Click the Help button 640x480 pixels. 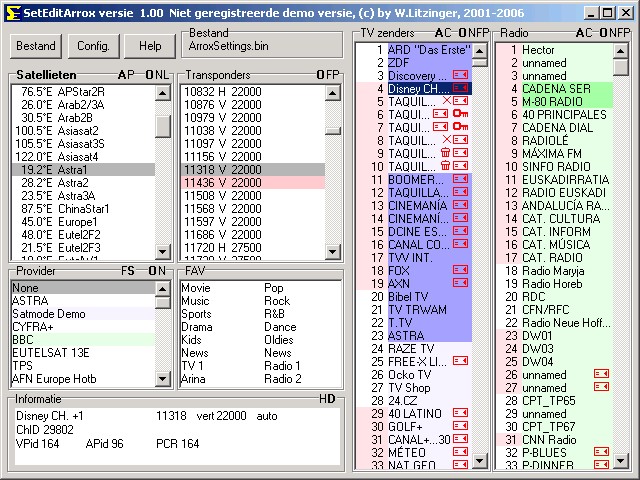pos(150,46)
